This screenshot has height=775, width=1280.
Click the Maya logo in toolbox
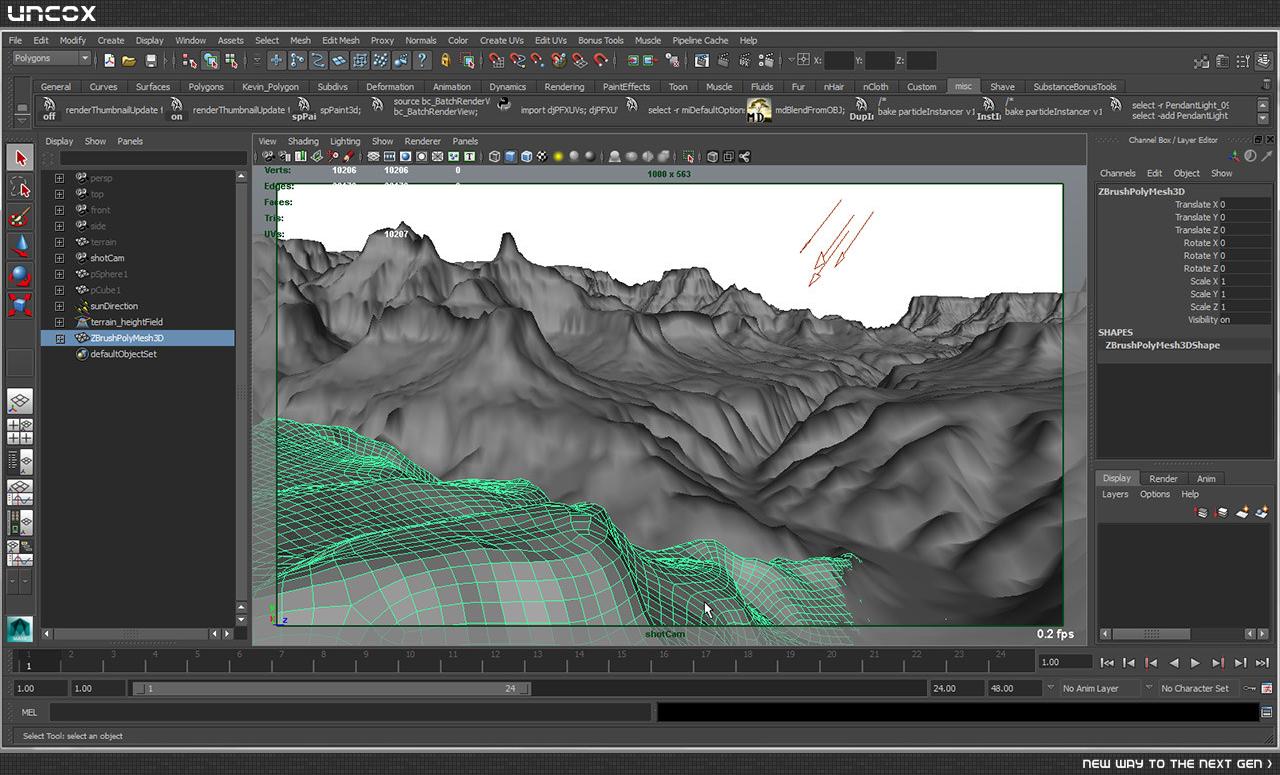click(x=20, y=629)
